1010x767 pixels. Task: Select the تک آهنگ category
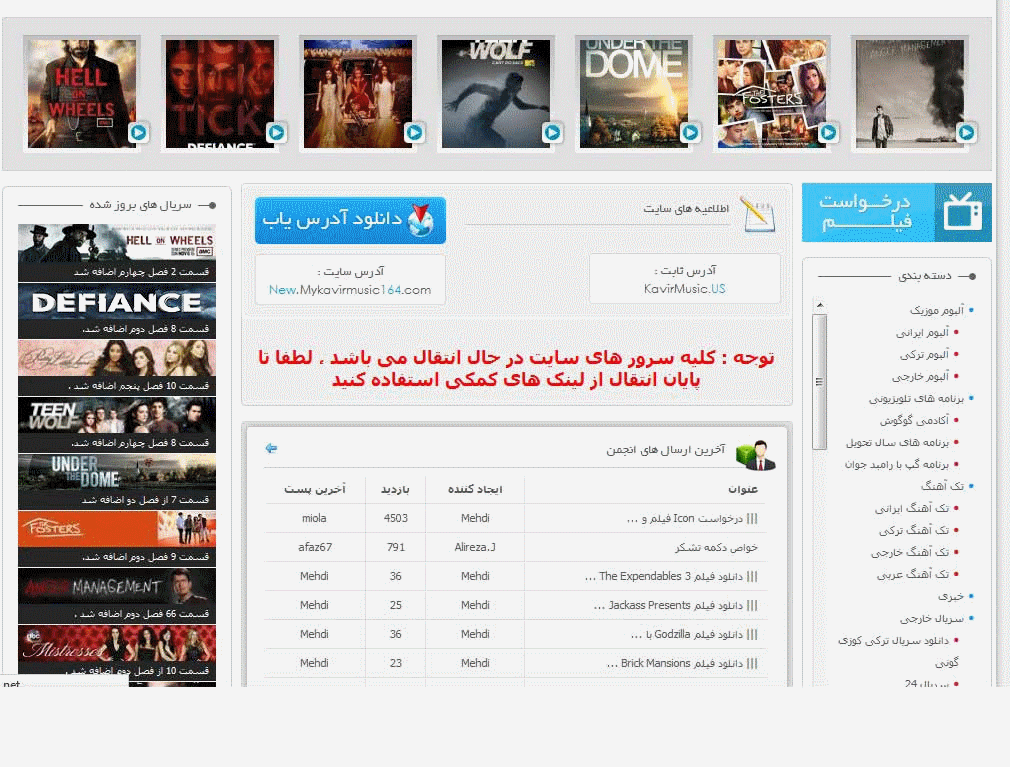click(x=942, y=486)
